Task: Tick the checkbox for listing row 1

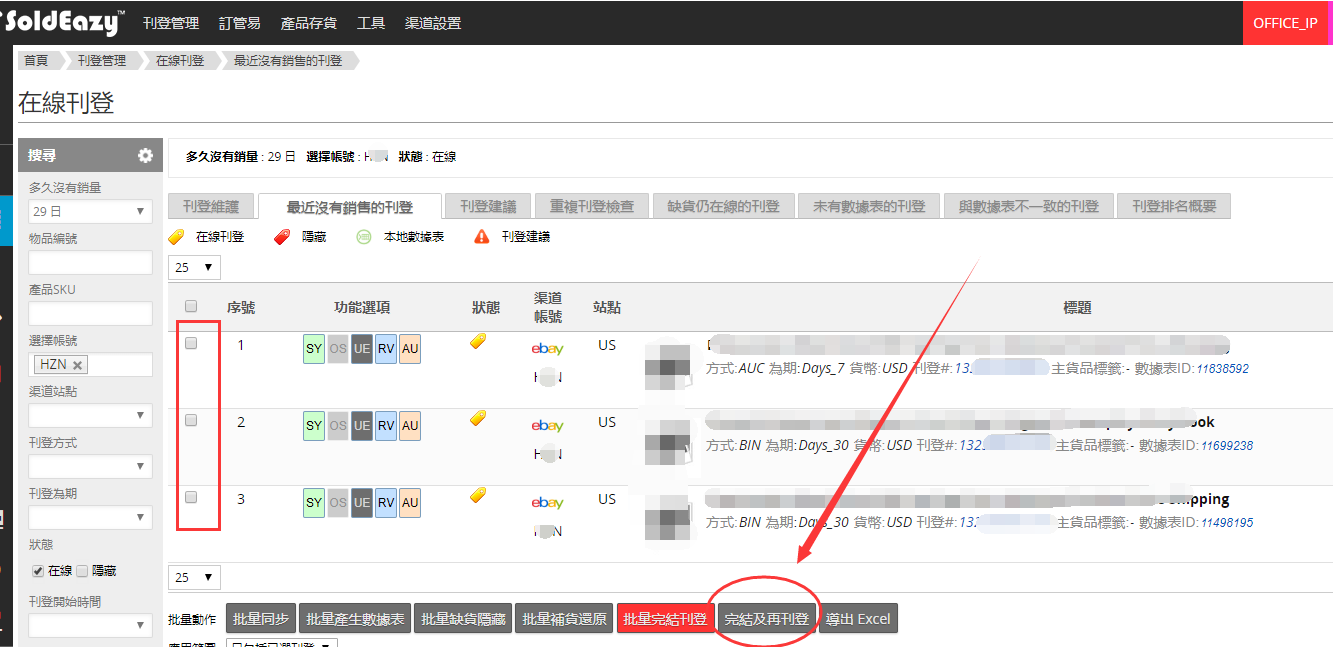Action: pyautogui.click(x=191, y=343)
